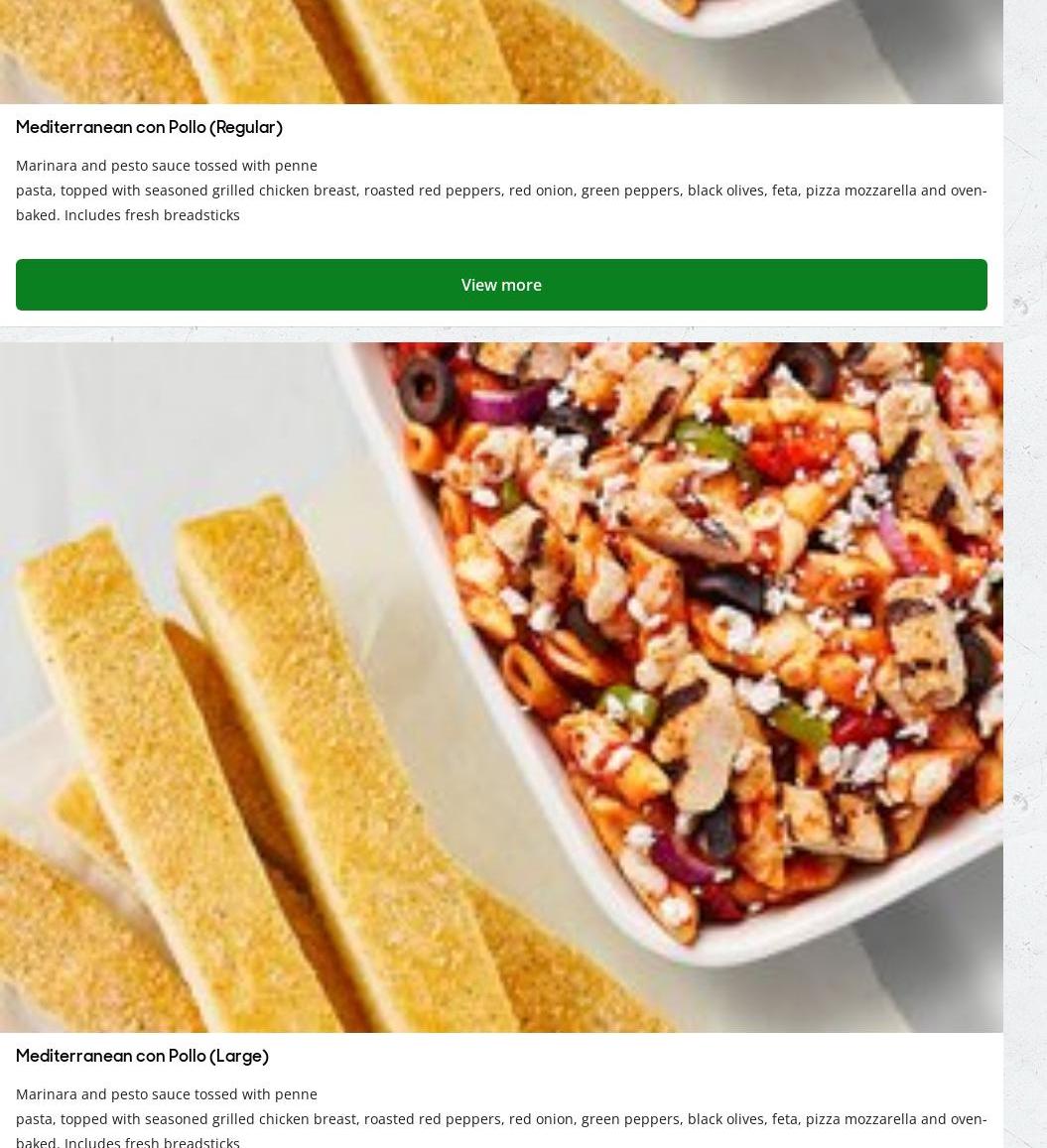Click 'baked. Includes fresh breadsticks' under Regular
The image size is (1047, 1148).
[x=127, y=215]
